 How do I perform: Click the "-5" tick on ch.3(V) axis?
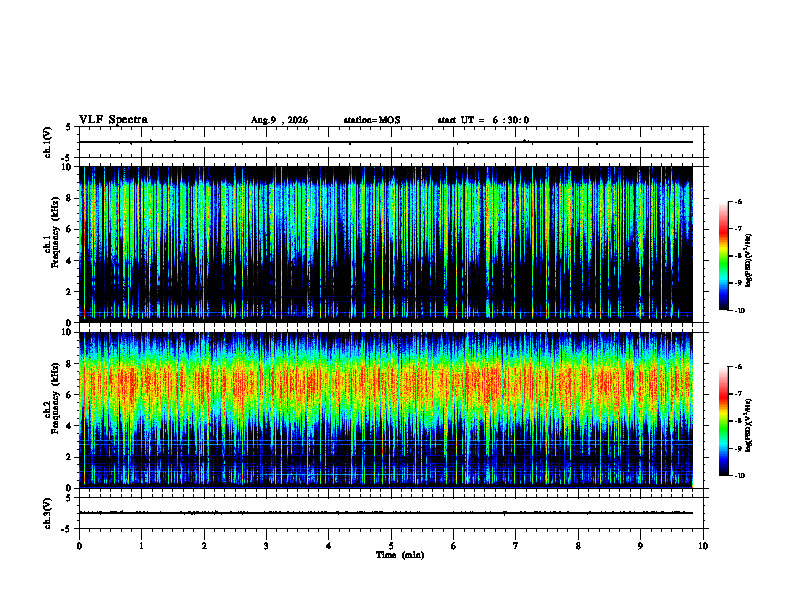tap(67, 529)
